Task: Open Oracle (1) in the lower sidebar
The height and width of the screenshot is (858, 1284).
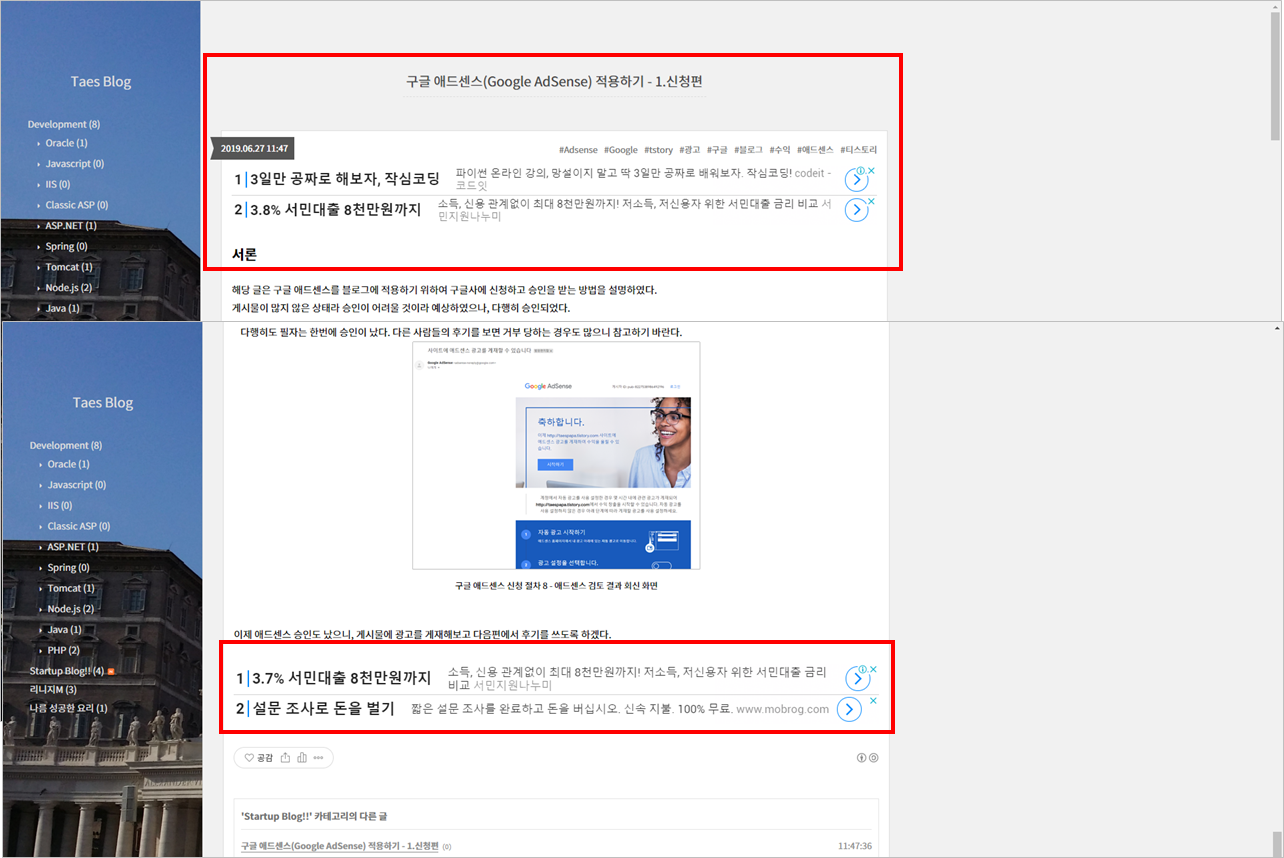Action: pyautogui.click(x=69, y=465)
